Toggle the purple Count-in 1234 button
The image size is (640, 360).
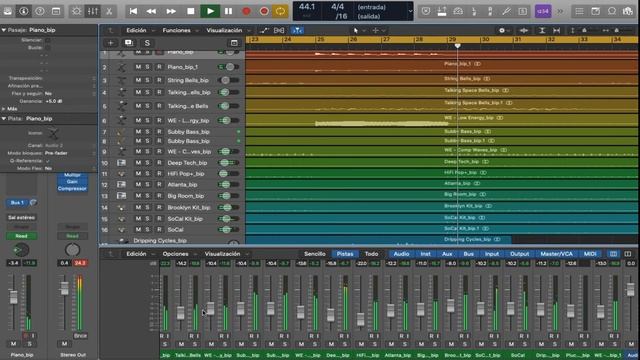pos(543,11)
